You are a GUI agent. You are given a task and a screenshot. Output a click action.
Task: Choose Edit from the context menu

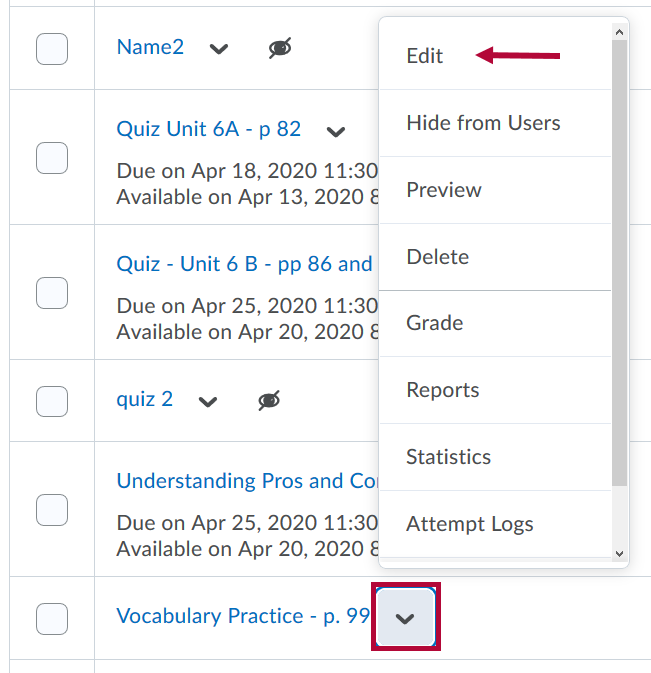[x=425, y=56]
